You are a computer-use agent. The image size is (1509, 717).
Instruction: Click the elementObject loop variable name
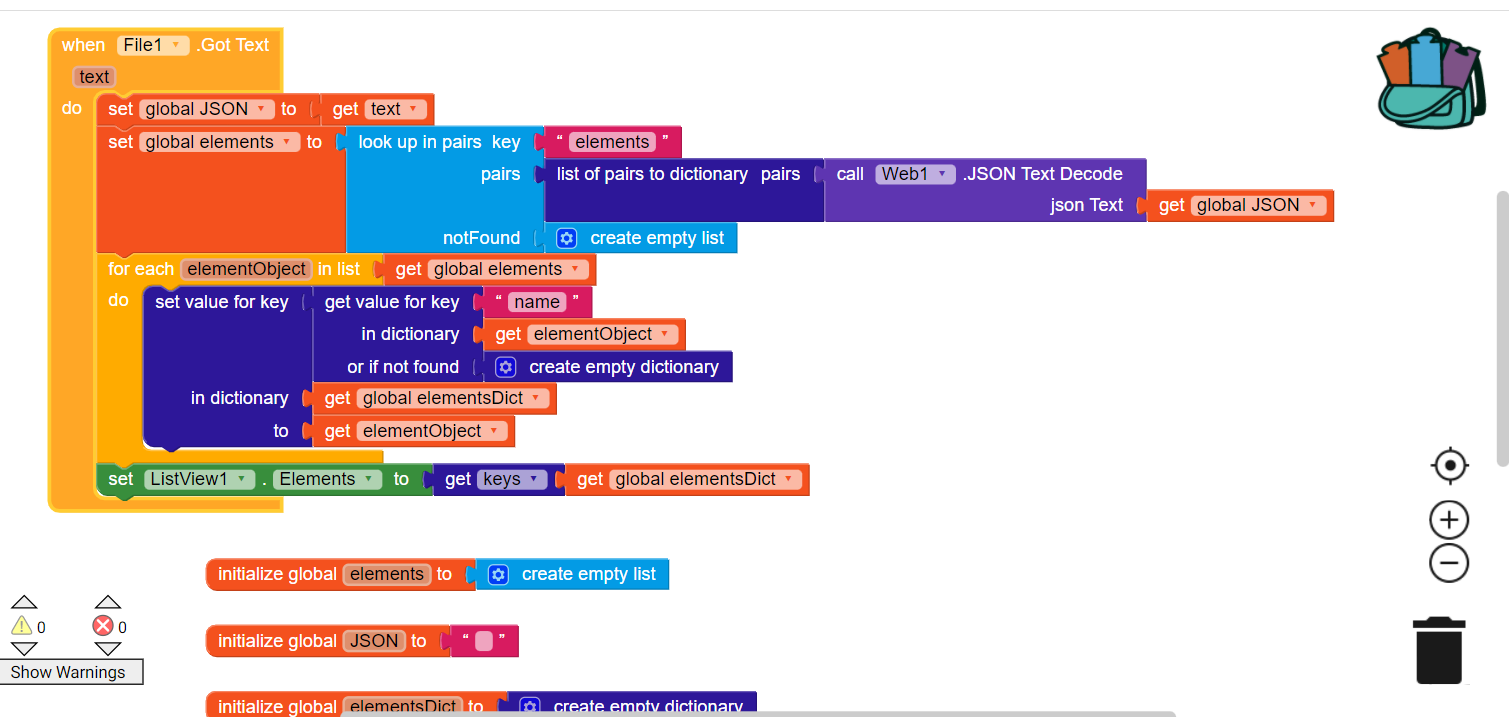(x=246, y=269)
